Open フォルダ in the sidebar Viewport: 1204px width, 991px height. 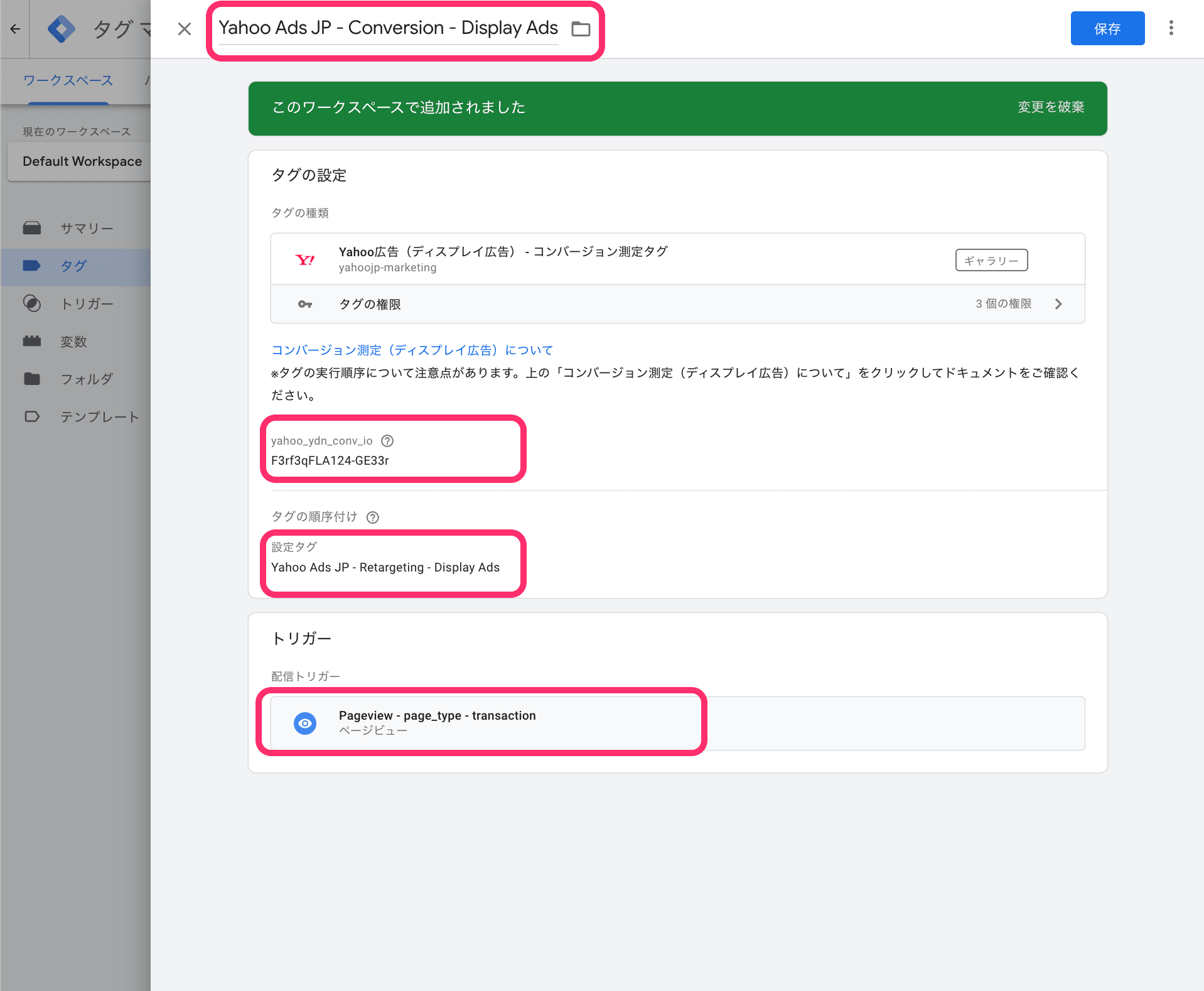click(87, 379)
